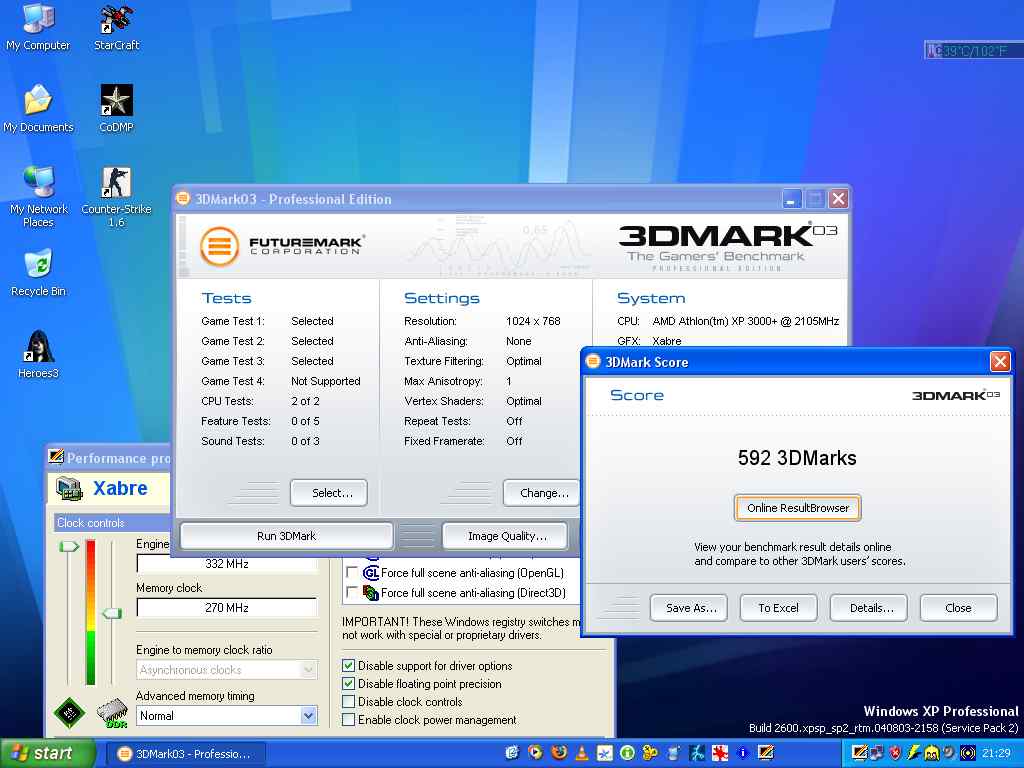
Task: Click the Clock controls section header
Action: tap(111, 523)
